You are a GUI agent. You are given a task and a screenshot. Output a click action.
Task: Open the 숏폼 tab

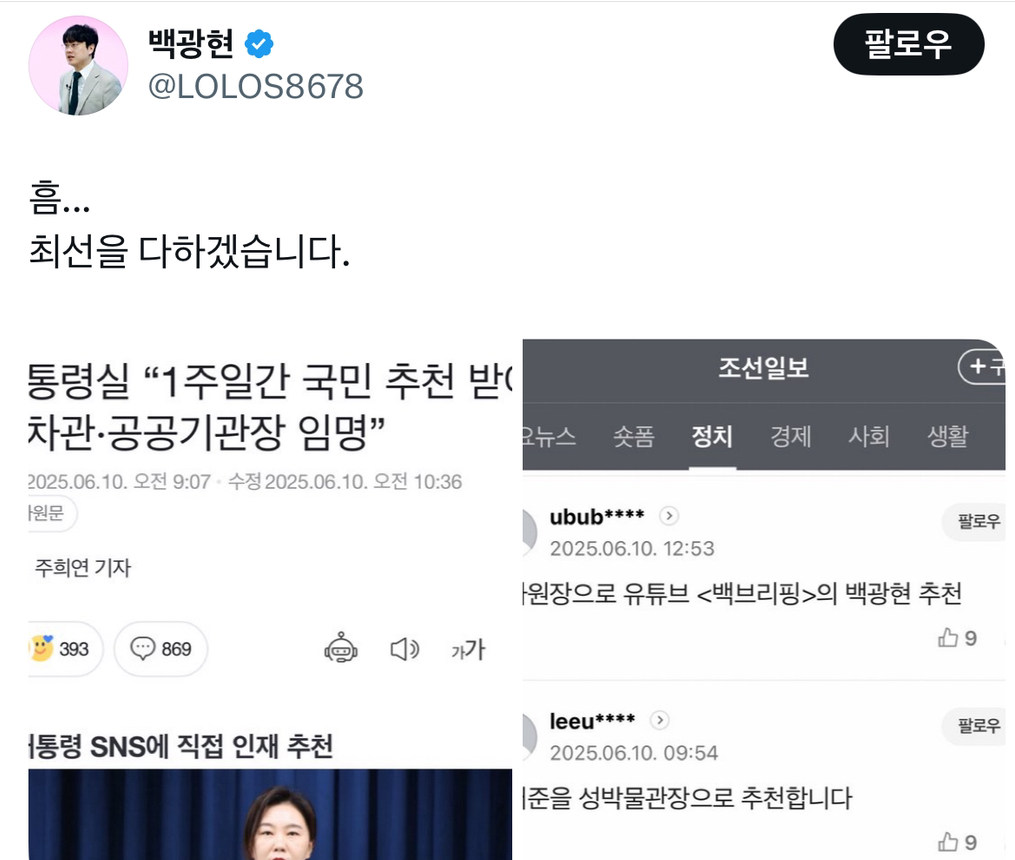coord(634,436)
